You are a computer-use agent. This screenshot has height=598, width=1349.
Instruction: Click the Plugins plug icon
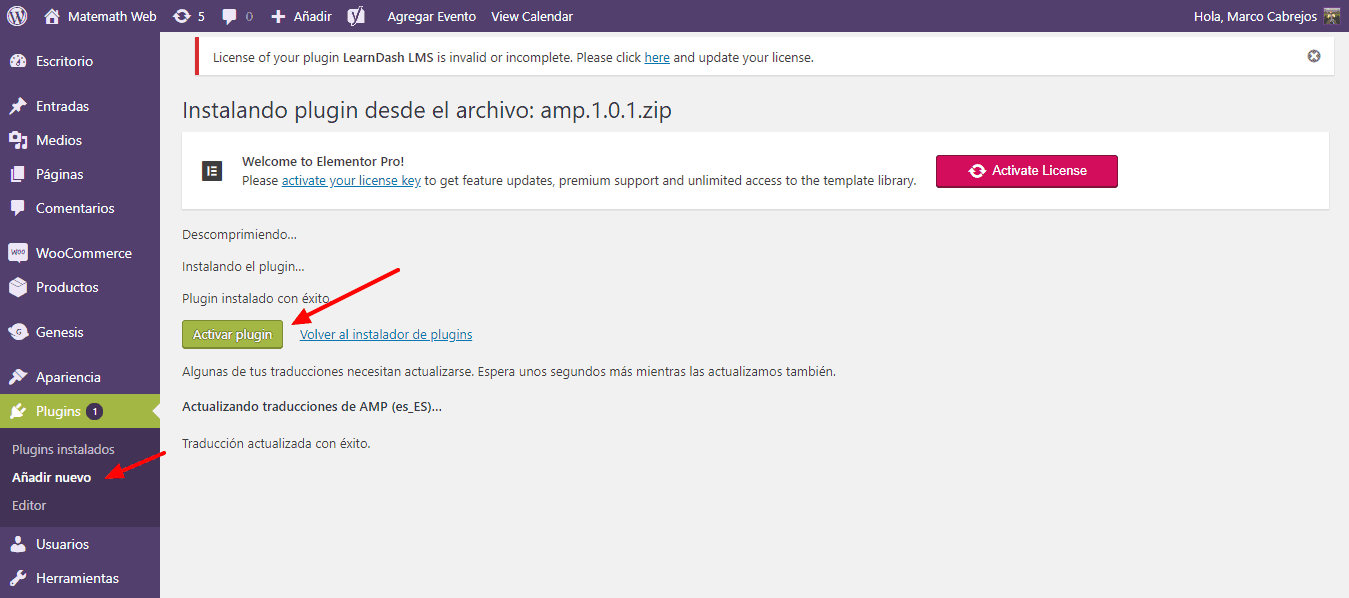click(17, 411)
